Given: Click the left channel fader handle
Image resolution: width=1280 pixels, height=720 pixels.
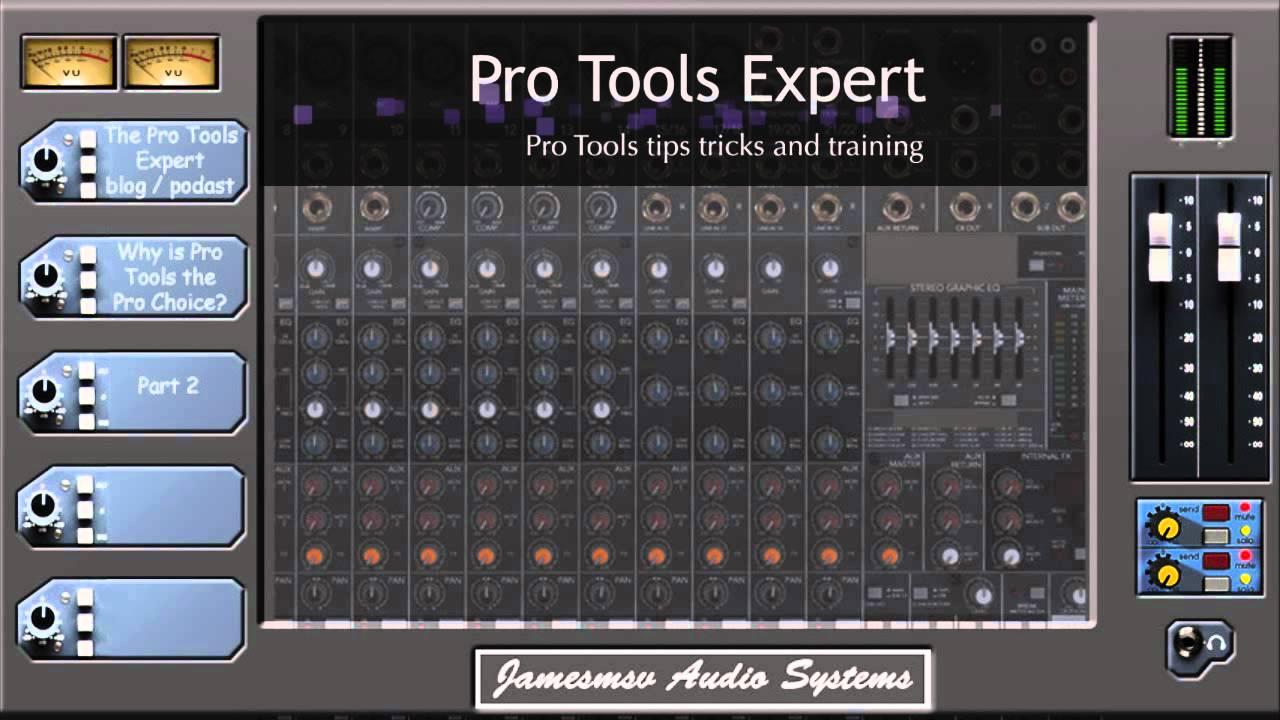Looking at the screenshot, I should click(1160, 246).
